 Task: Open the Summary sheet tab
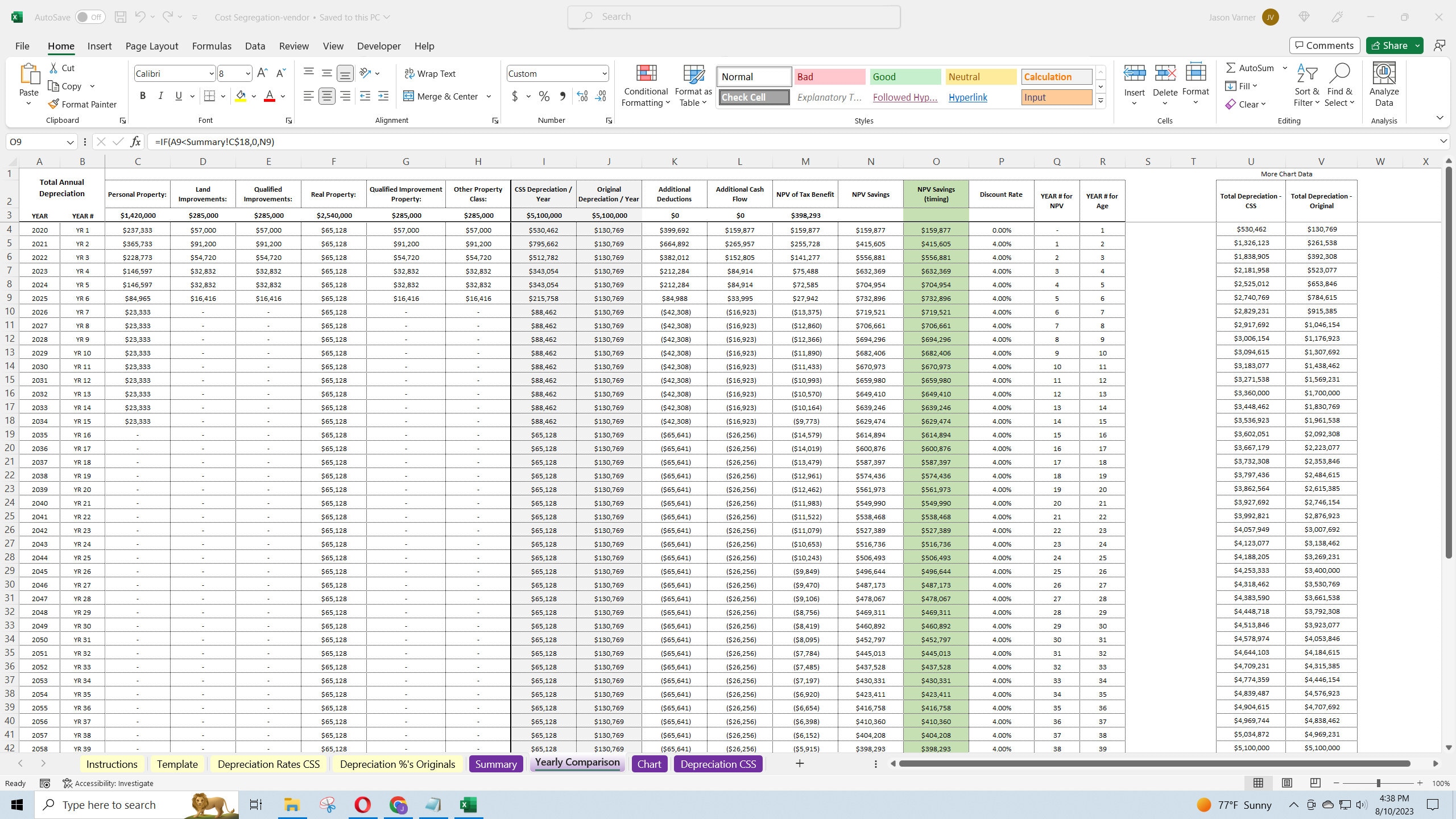tap(495, 764)
